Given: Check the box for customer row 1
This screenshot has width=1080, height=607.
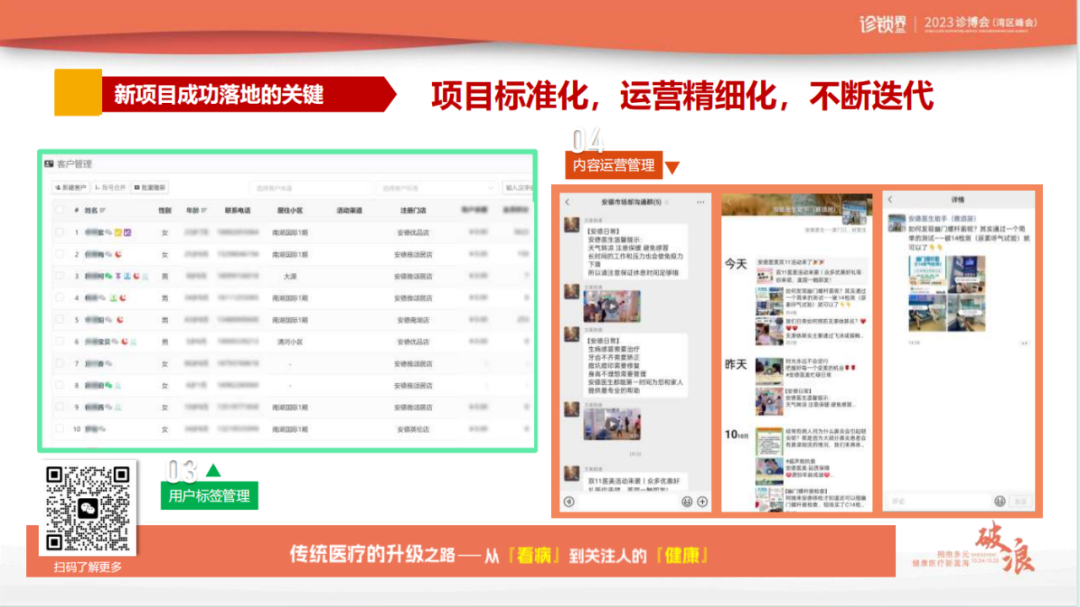Looking at the screenshot, I should [x=60, y=232].
